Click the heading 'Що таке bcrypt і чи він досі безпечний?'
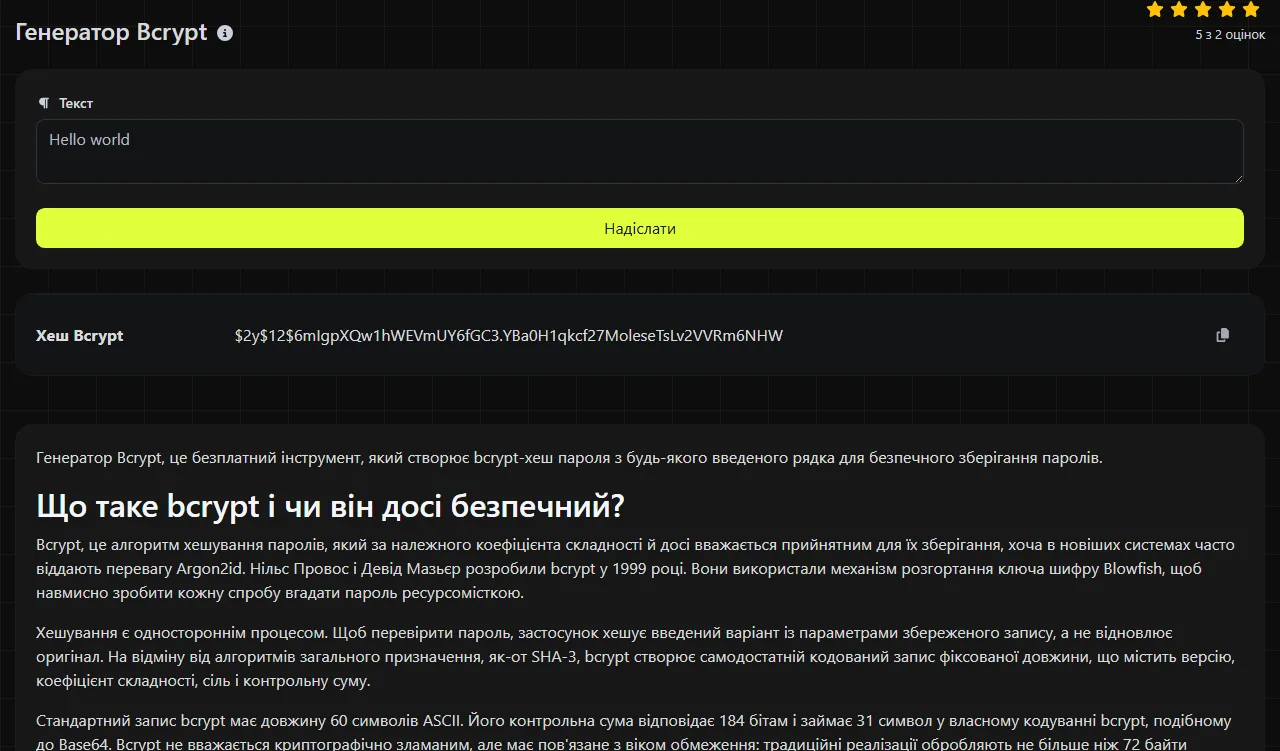 click(330, 506)
